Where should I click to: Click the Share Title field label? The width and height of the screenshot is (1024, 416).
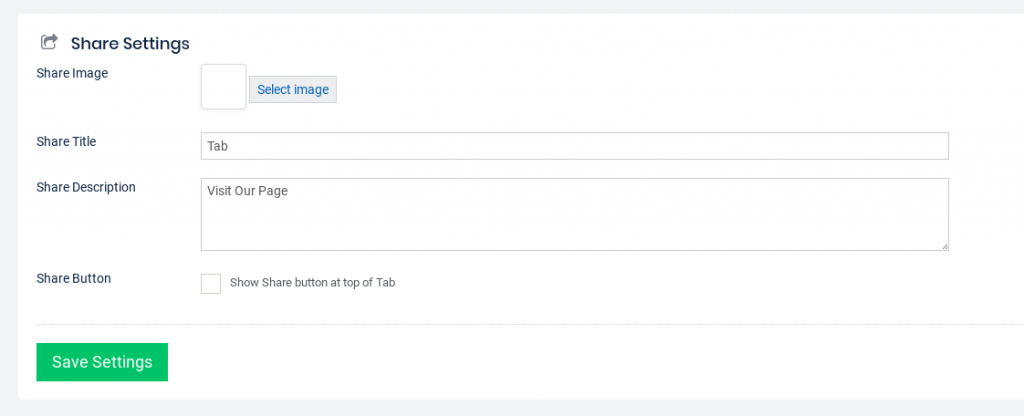click(x=66, y=141)
